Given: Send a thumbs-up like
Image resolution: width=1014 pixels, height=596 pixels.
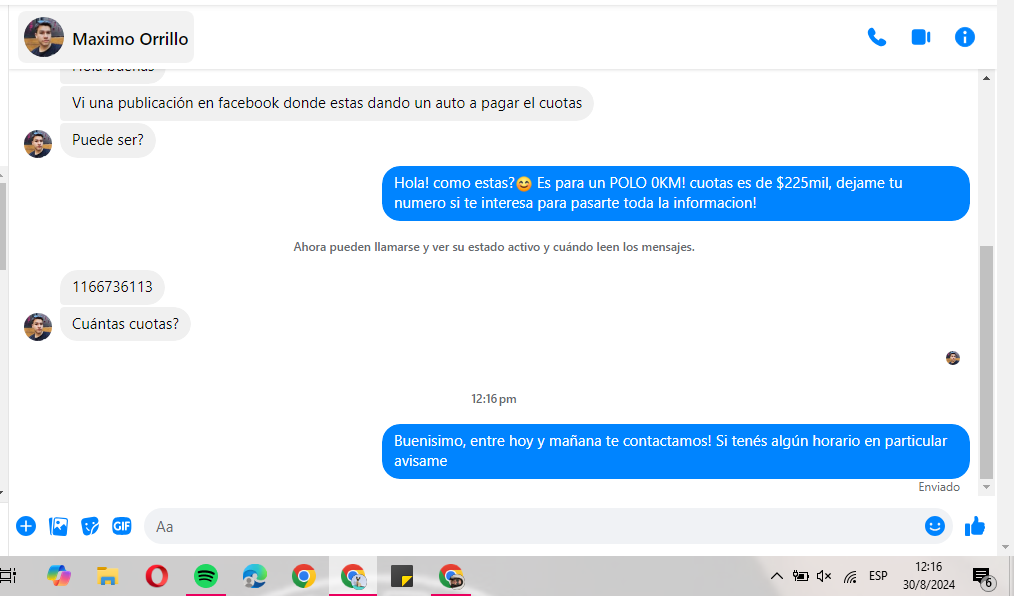Looking at the screenshot, I should click(975, 526).
